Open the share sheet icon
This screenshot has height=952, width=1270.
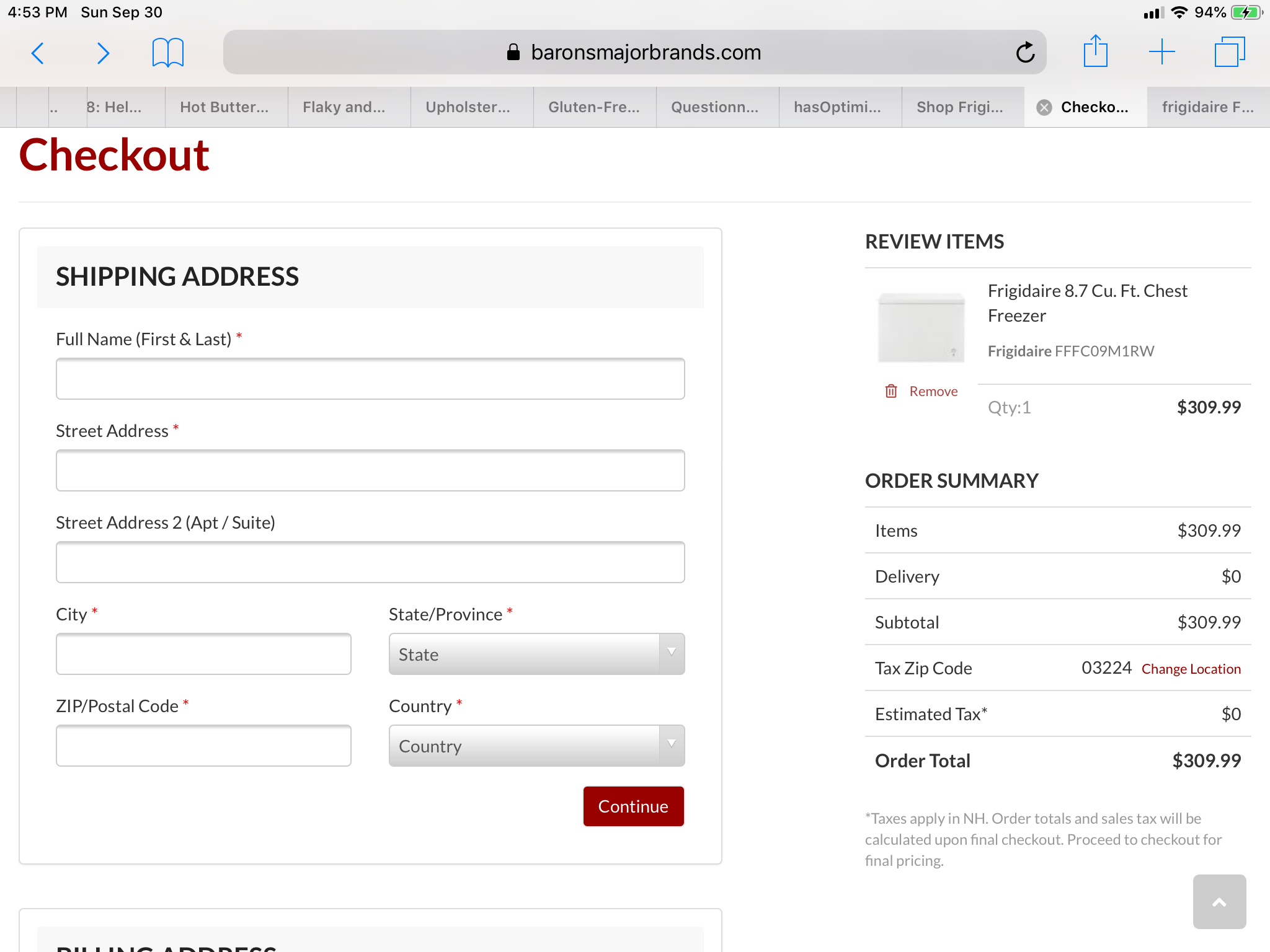1096,51
